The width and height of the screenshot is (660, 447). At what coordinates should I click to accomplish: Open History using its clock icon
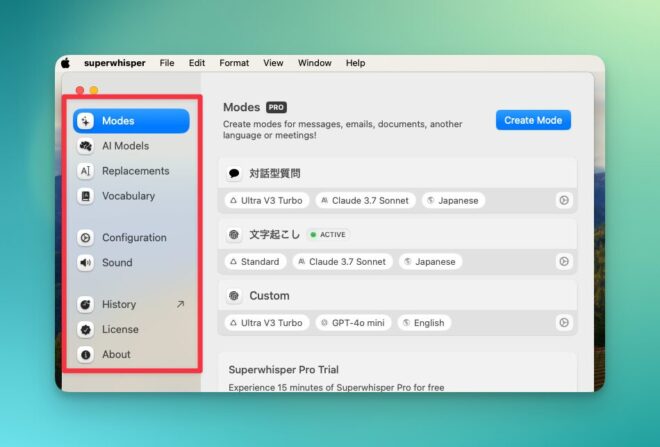tap(86, 304)
